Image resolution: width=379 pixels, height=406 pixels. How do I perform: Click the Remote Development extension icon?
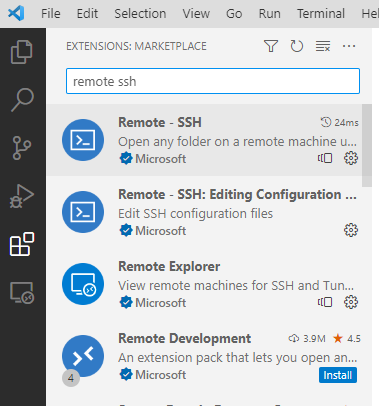[83, 356]
